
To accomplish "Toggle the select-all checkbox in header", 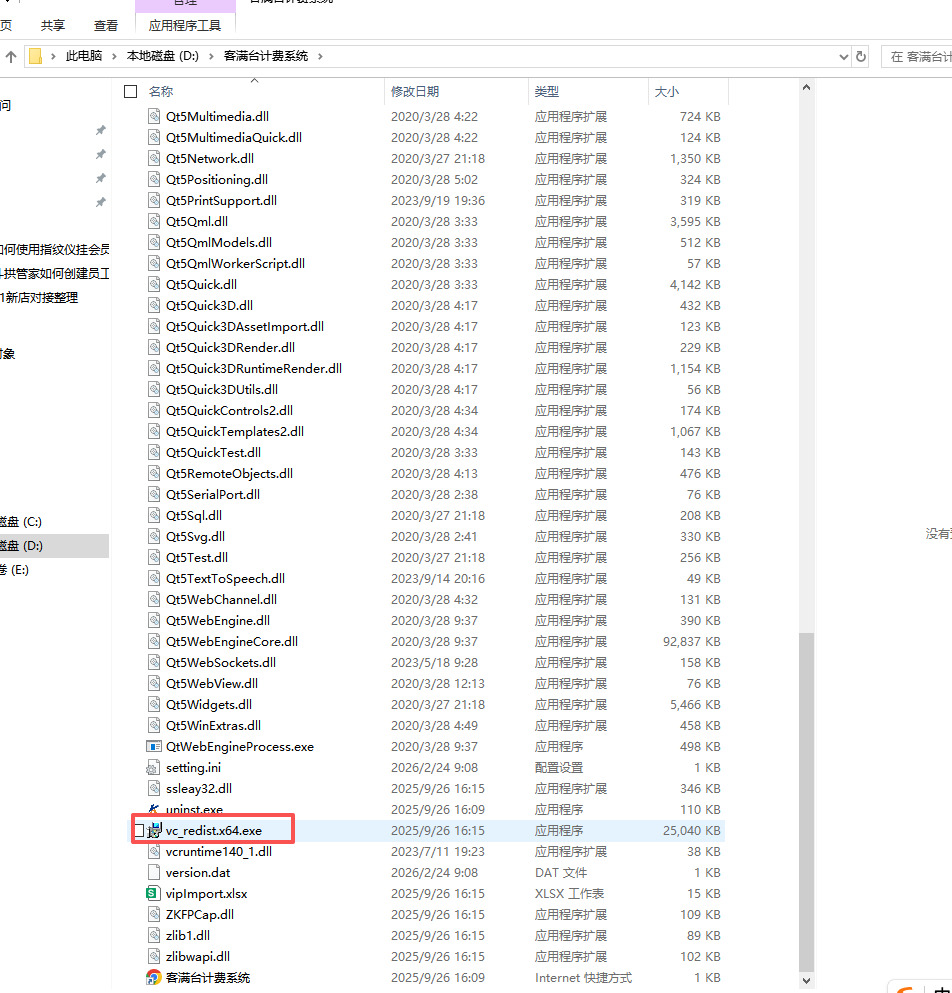I will click(x=130, y=91).
